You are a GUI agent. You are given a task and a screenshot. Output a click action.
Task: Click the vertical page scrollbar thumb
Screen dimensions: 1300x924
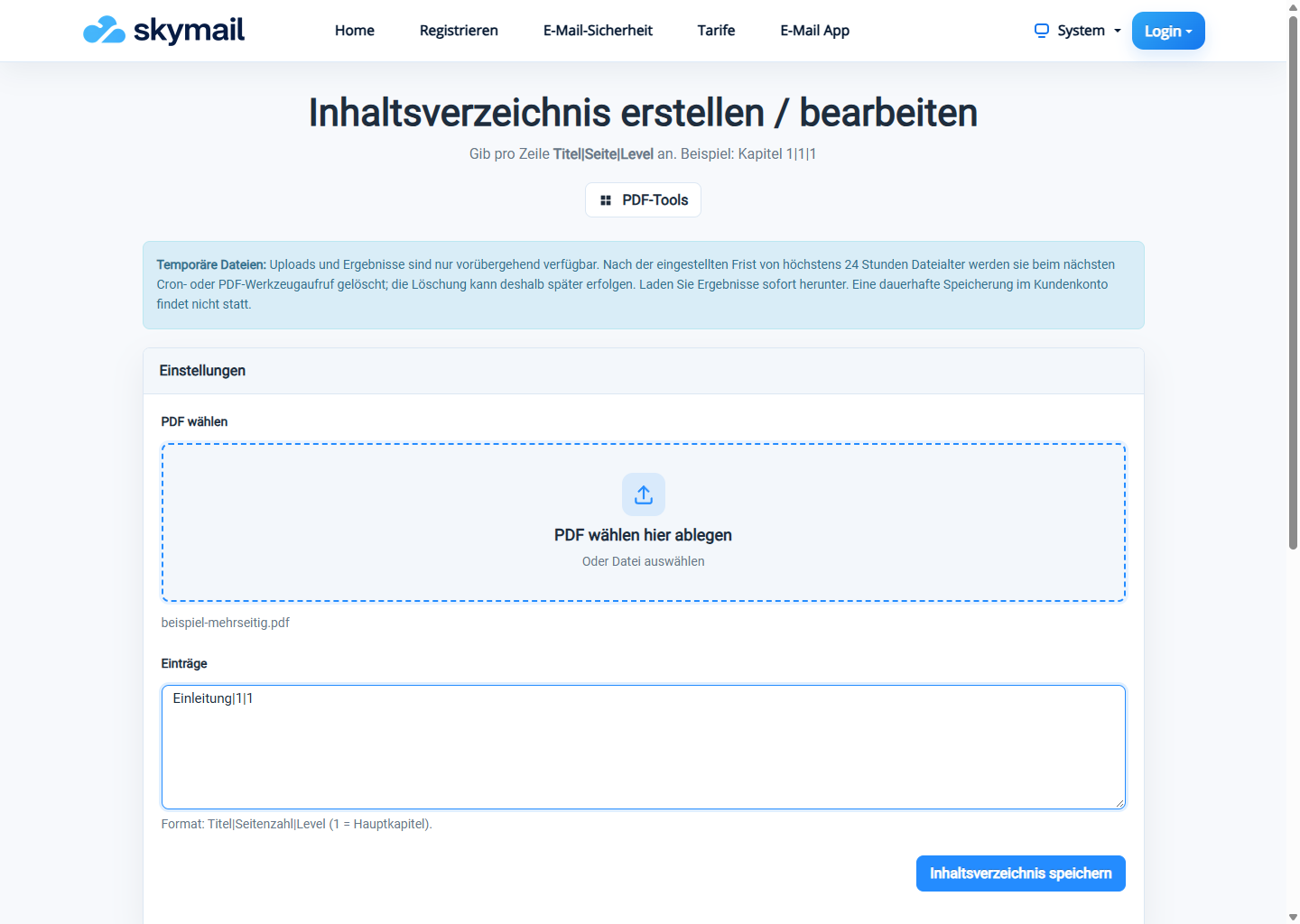[x=1293, y=282]
